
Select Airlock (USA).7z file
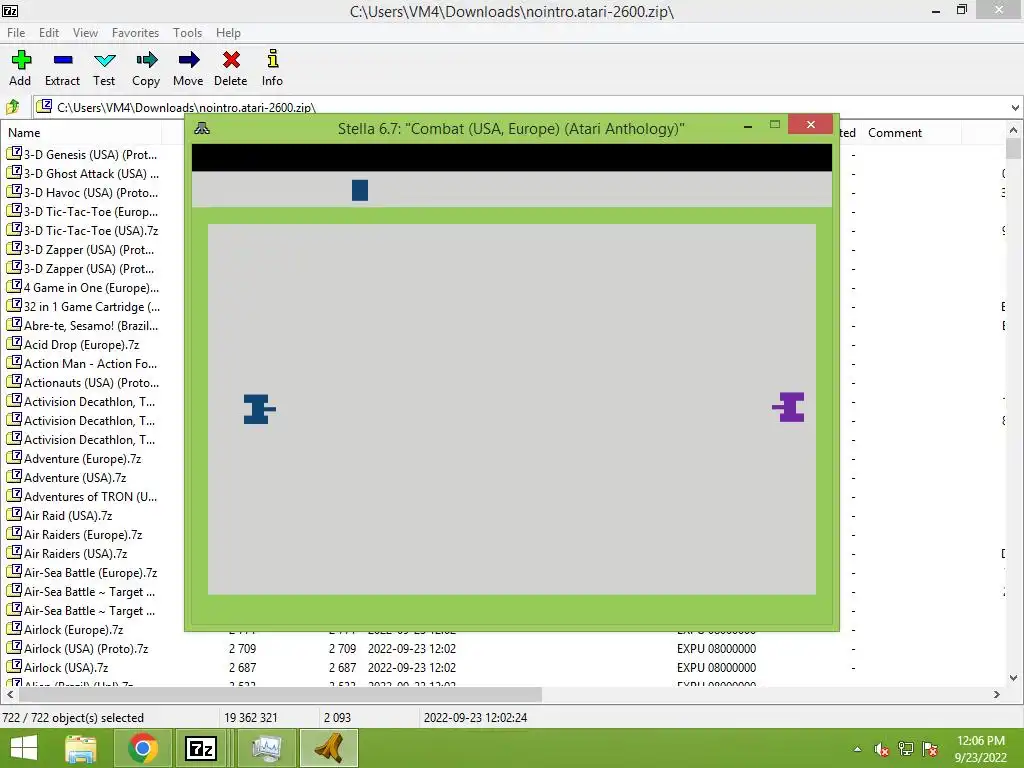click(x=66, y=668)
